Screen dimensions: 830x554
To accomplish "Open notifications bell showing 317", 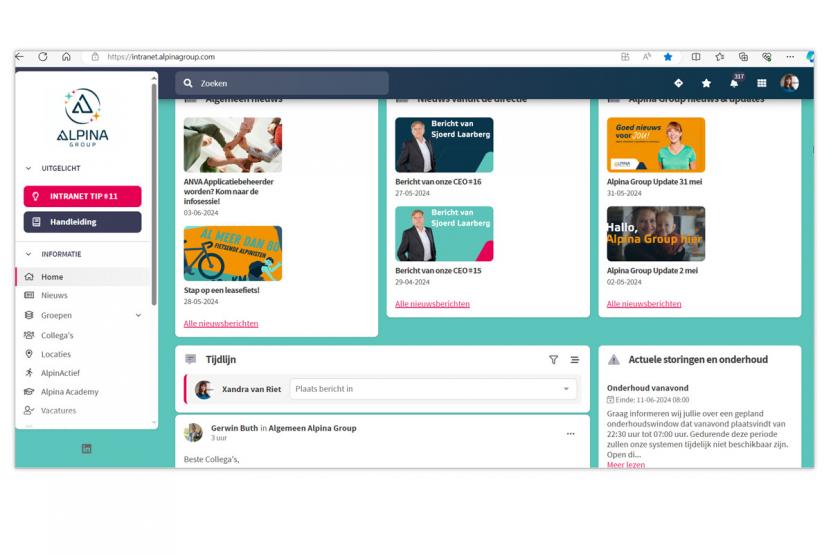I will pos(735,81).
